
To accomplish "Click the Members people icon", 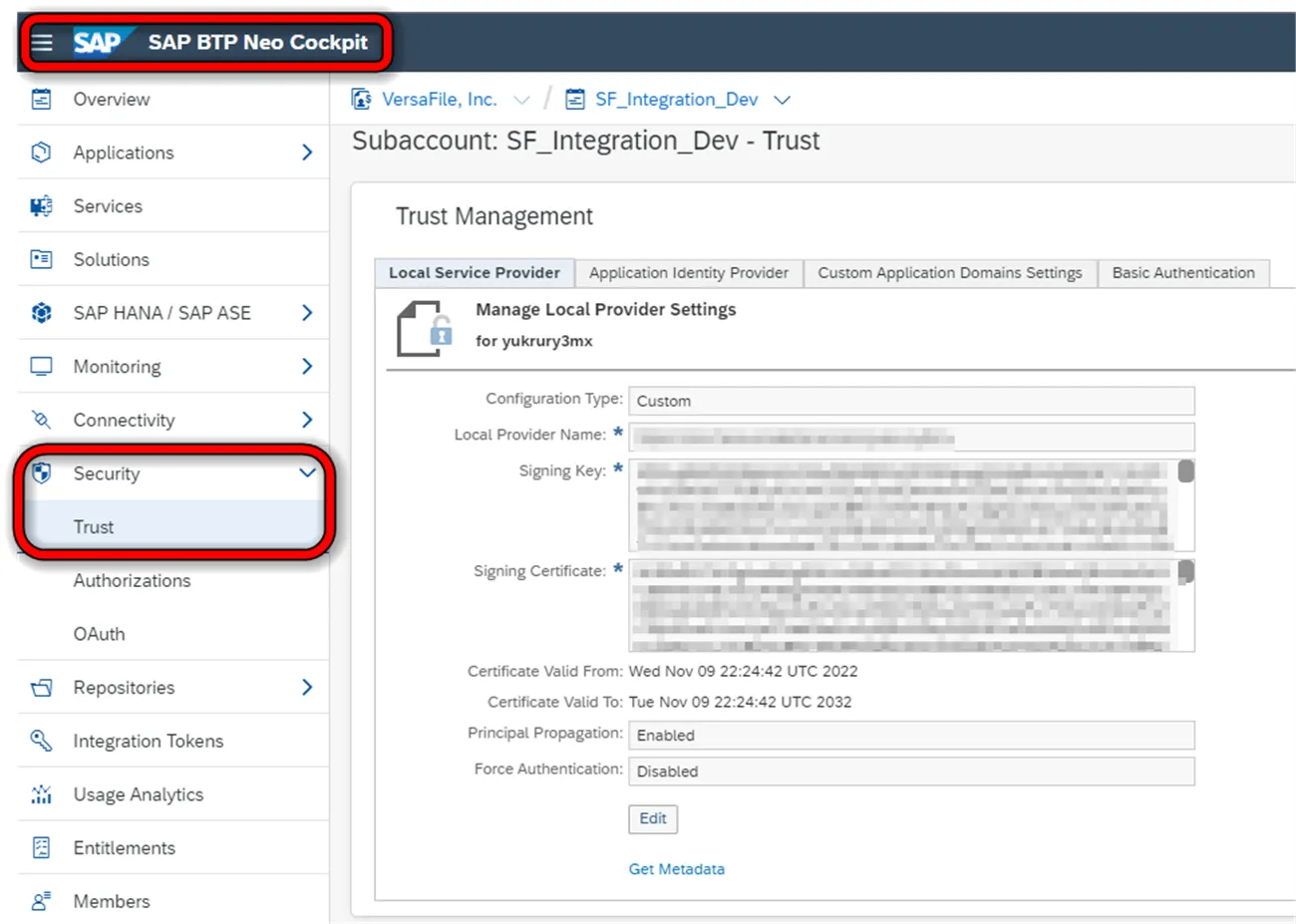I will [x=41, y=901].
